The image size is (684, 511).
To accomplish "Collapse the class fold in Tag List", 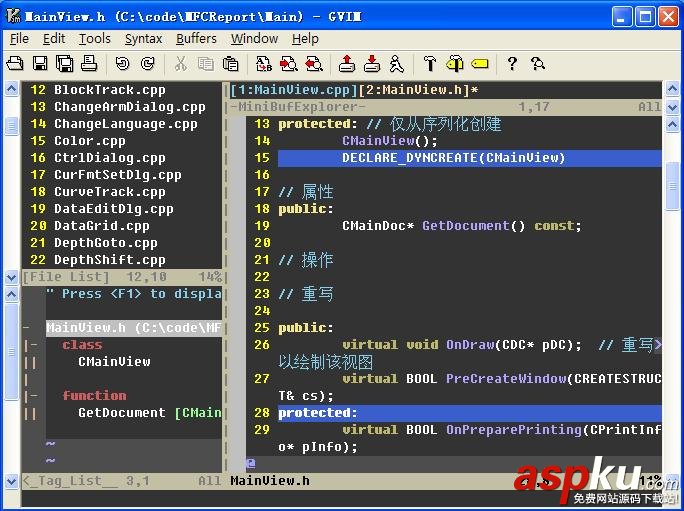I will pyautogui.click(x=30, y=345).
